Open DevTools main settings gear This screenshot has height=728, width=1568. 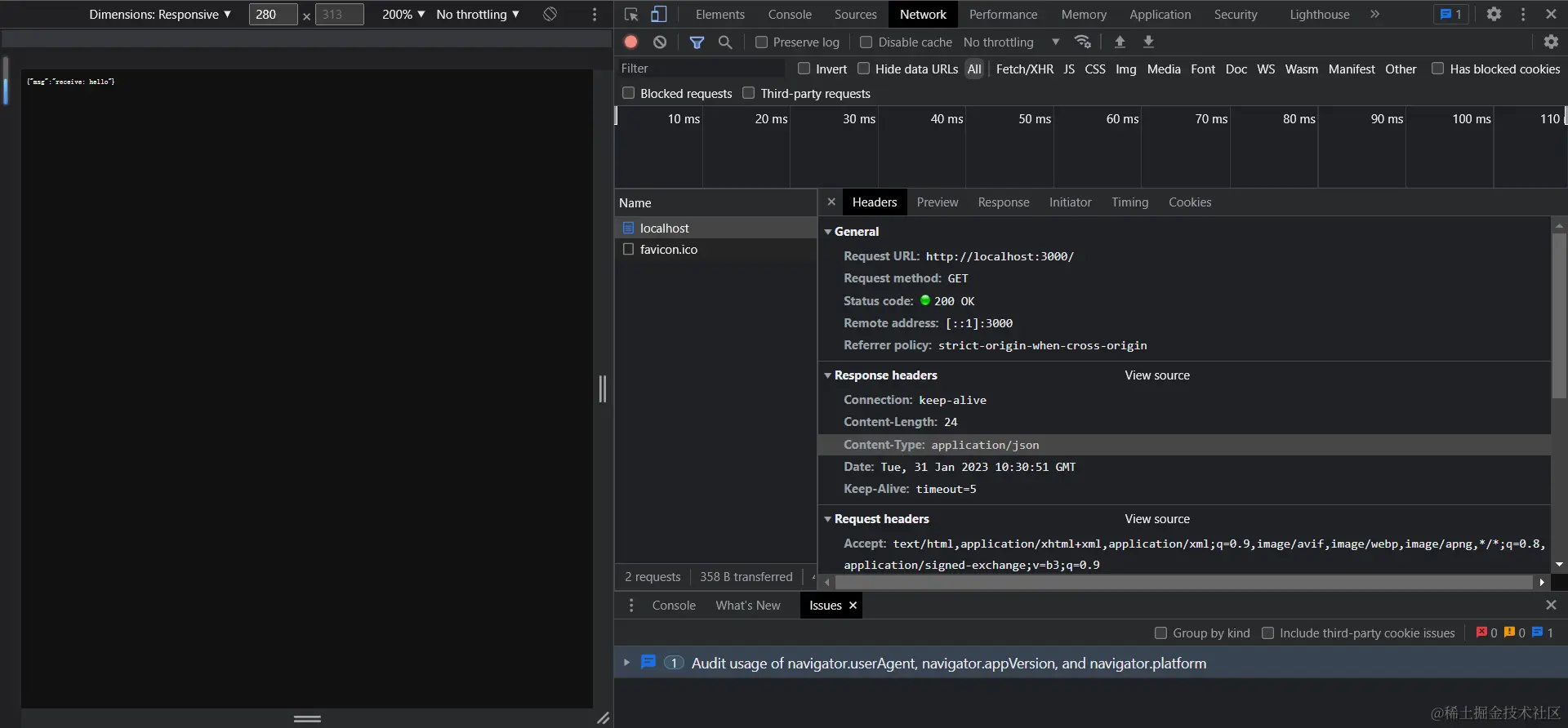(x=1494, y=14)
